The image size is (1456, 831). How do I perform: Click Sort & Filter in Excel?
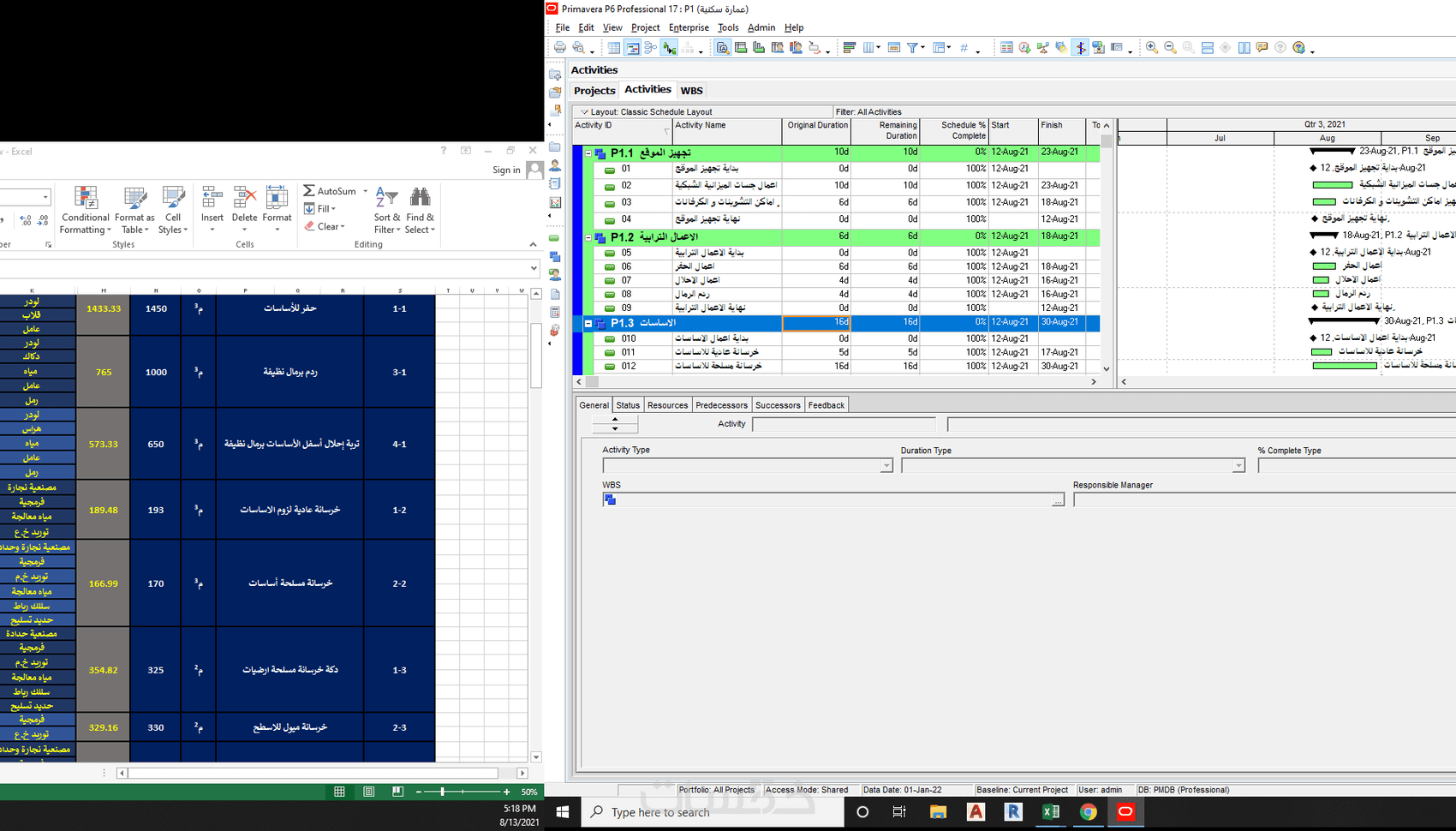click(x=387, y=211)
